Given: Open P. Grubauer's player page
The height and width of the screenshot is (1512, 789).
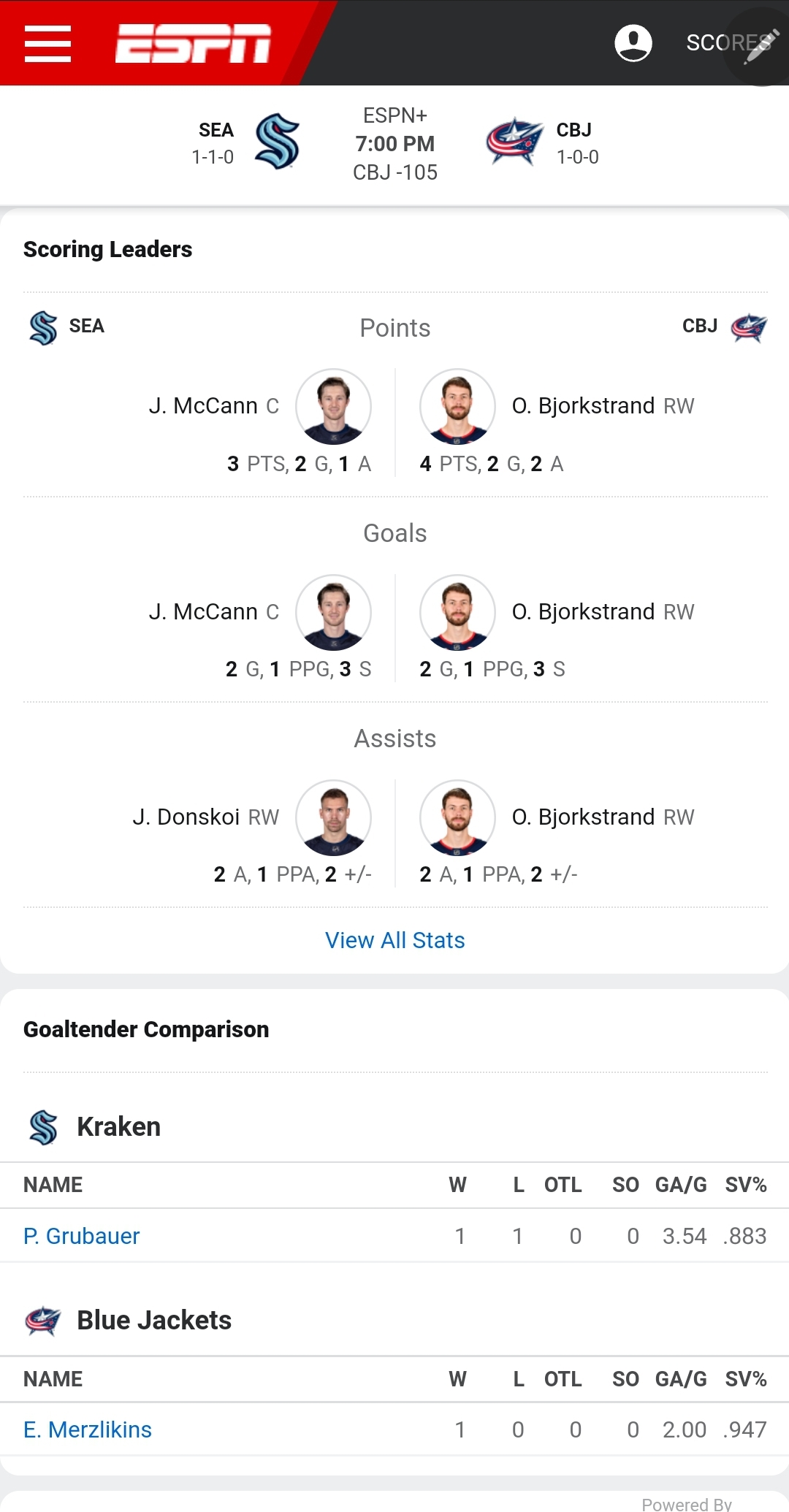Looking at the screenshot, I should (x=82, y=1236).
